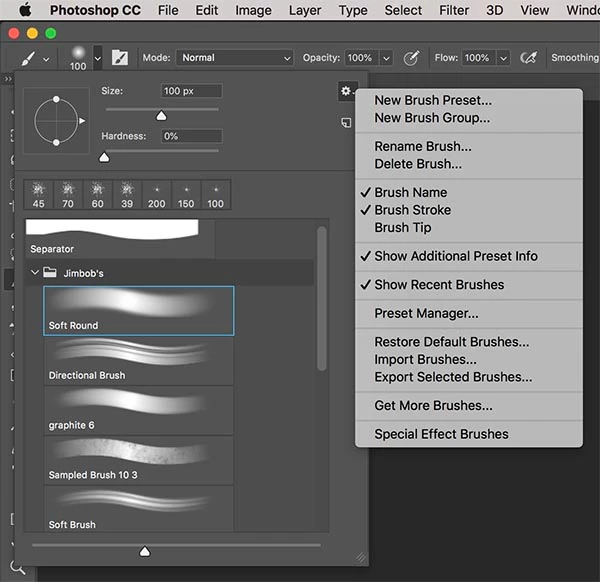Image resolution: width=600 pixels, height=582 pixels.
Task: Select recent brush sized 100
Action: pyautogui.click(x=215, y=195)
